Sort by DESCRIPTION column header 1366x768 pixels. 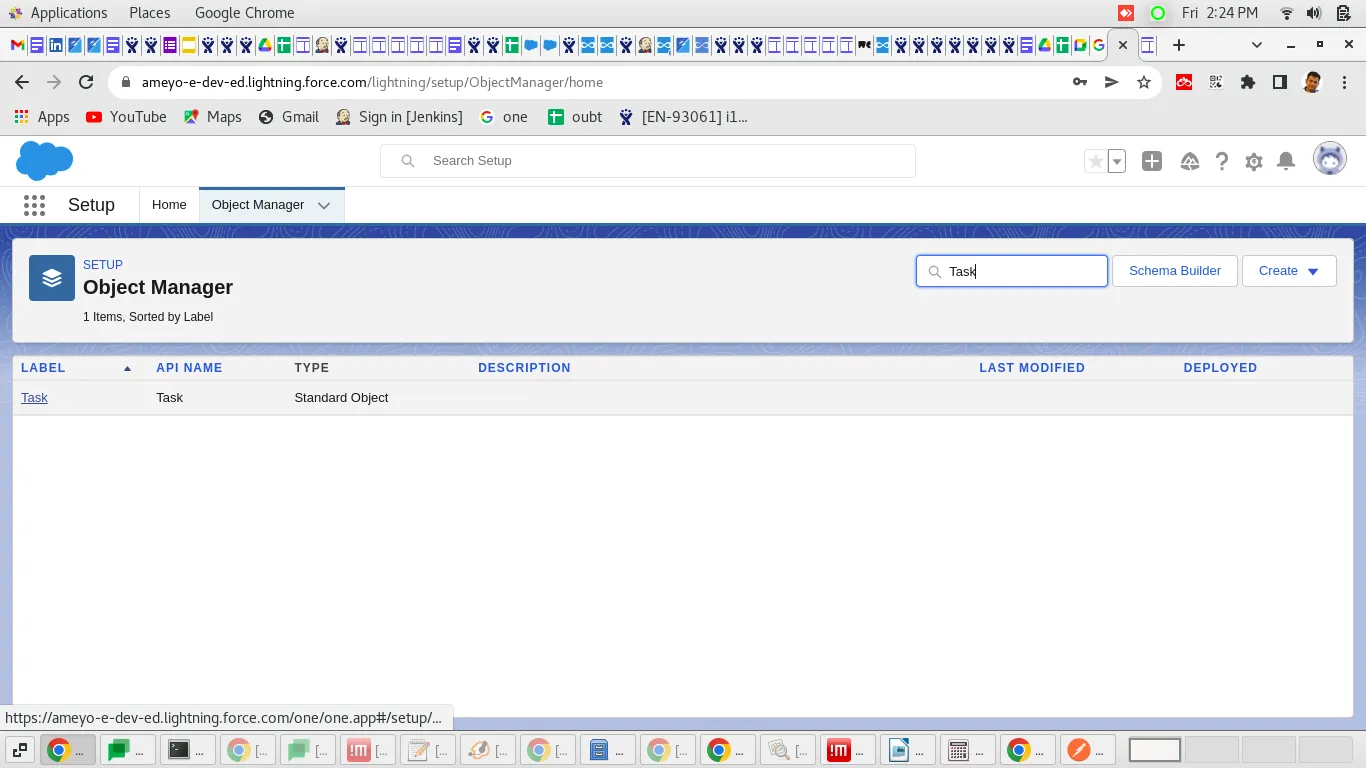coord(524,368)
